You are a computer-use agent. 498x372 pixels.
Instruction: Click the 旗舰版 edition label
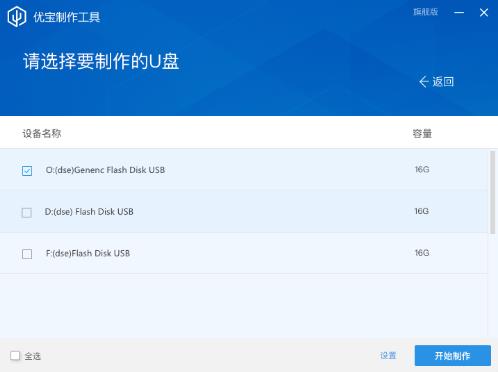tap(426, 12)
